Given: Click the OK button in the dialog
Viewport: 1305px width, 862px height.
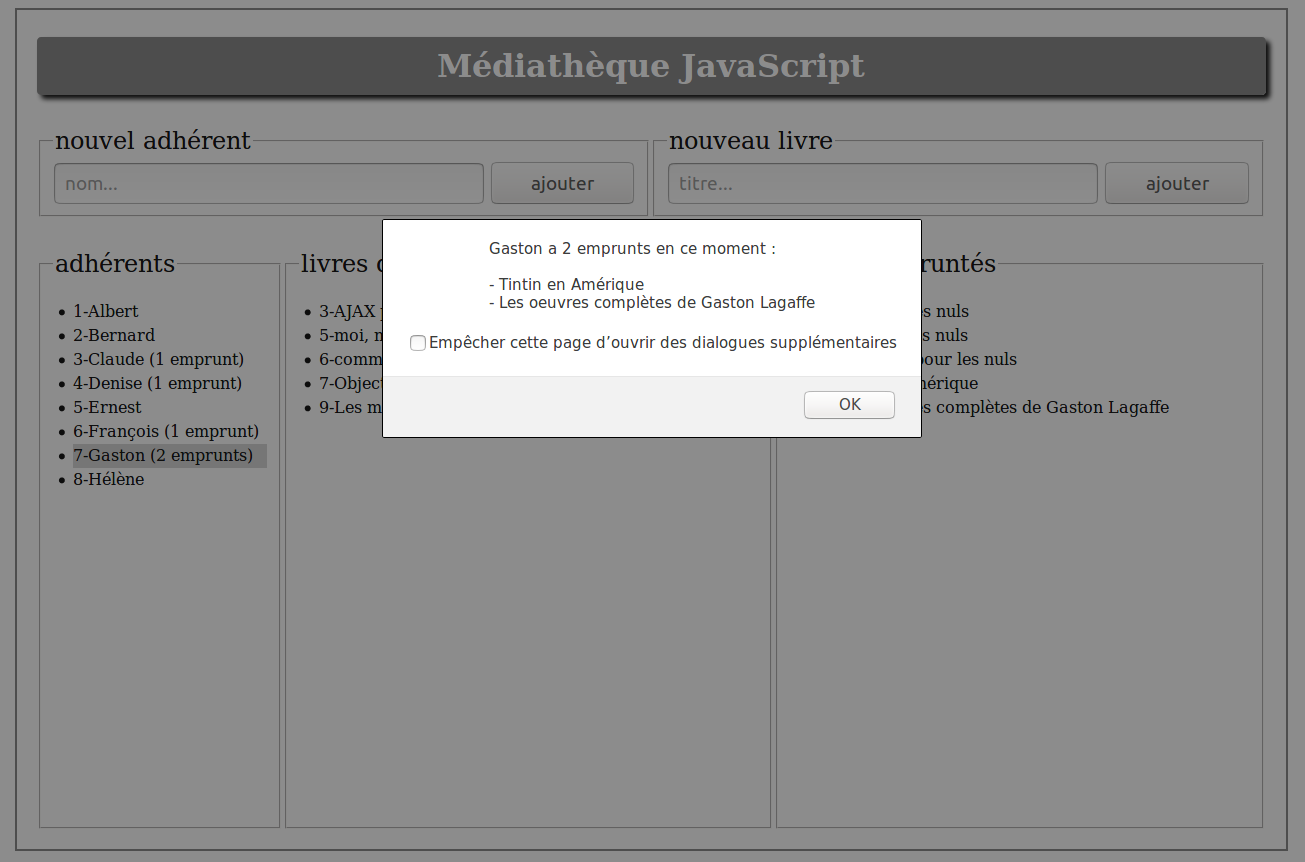Looking at the screenshot, I should point(849,405).
